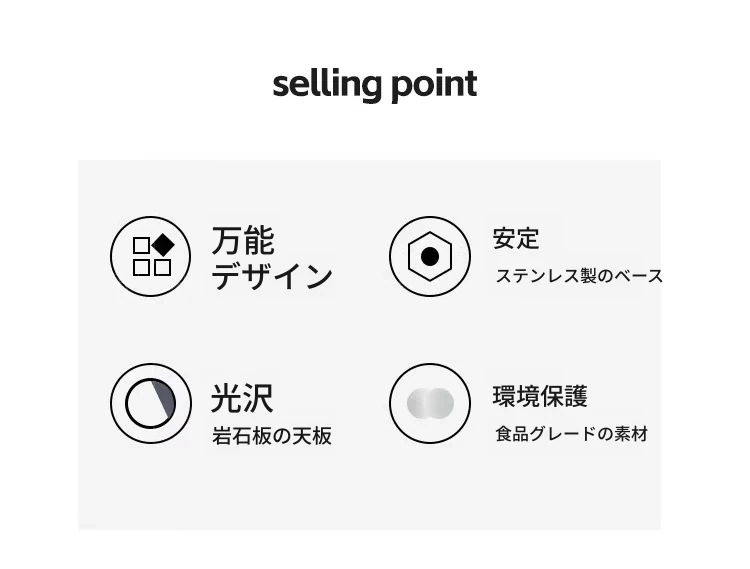
Task: Click the black diamond shape
Action: click(x=164, y=246)
